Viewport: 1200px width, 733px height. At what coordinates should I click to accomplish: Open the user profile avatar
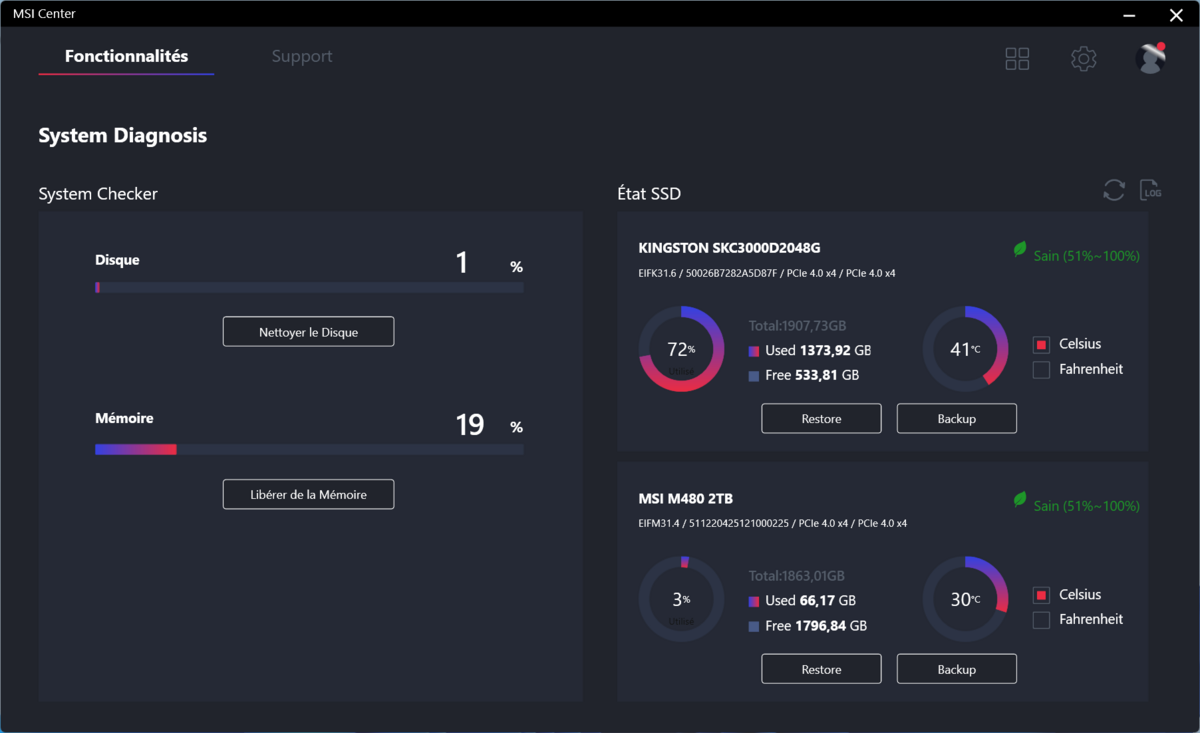point(1151,59)
